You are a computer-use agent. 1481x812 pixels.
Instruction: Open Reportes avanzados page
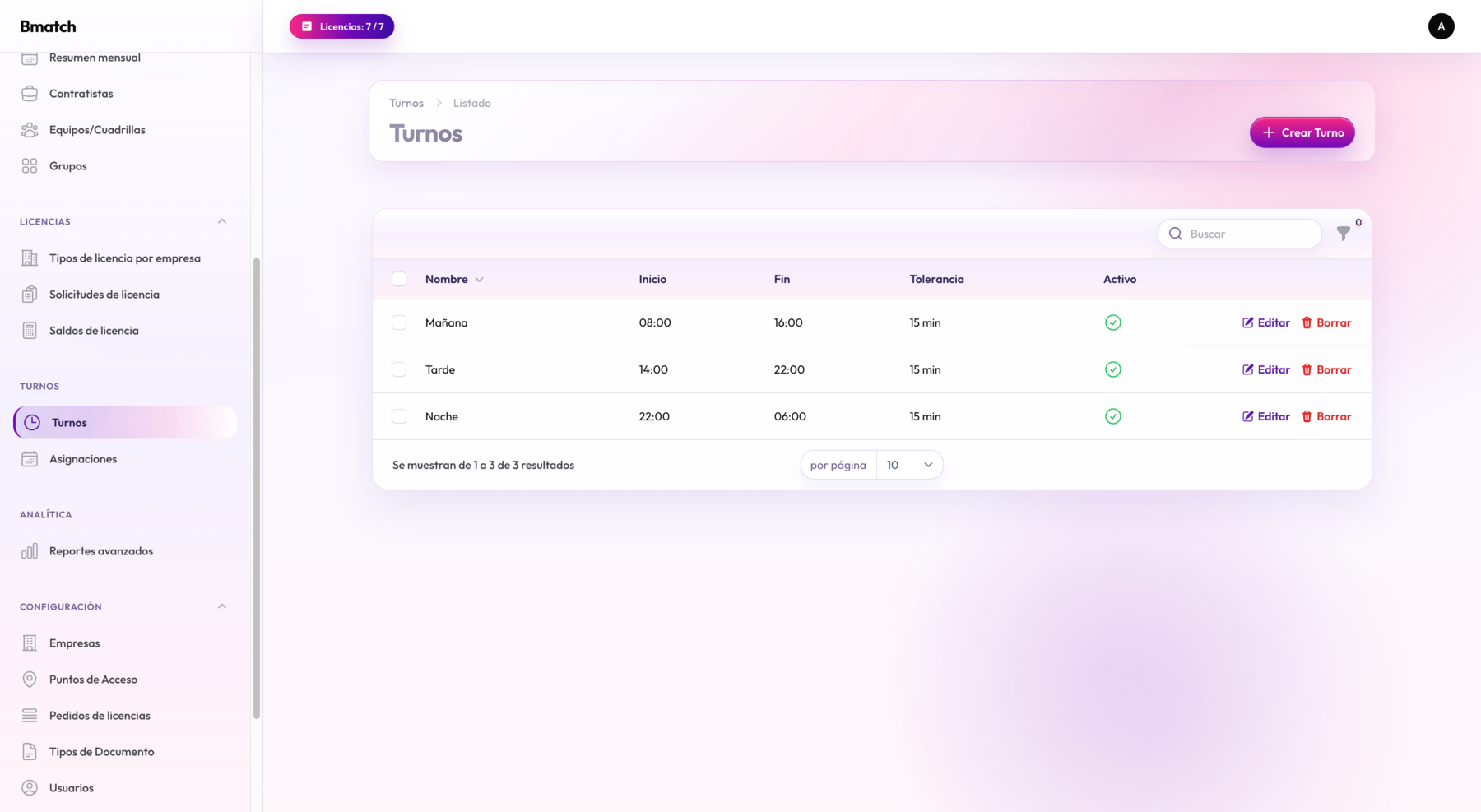coord(125,551)
